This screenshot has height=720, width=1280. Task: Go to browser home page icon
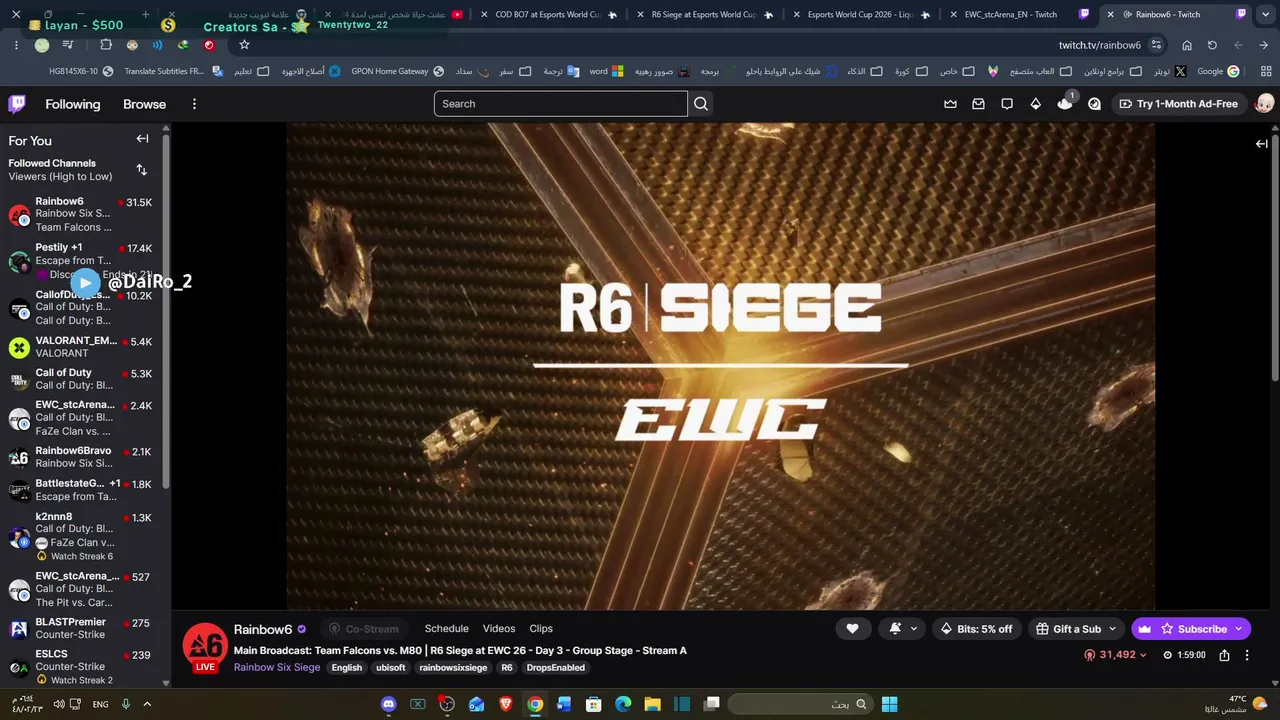click(x=1187, y=45)
